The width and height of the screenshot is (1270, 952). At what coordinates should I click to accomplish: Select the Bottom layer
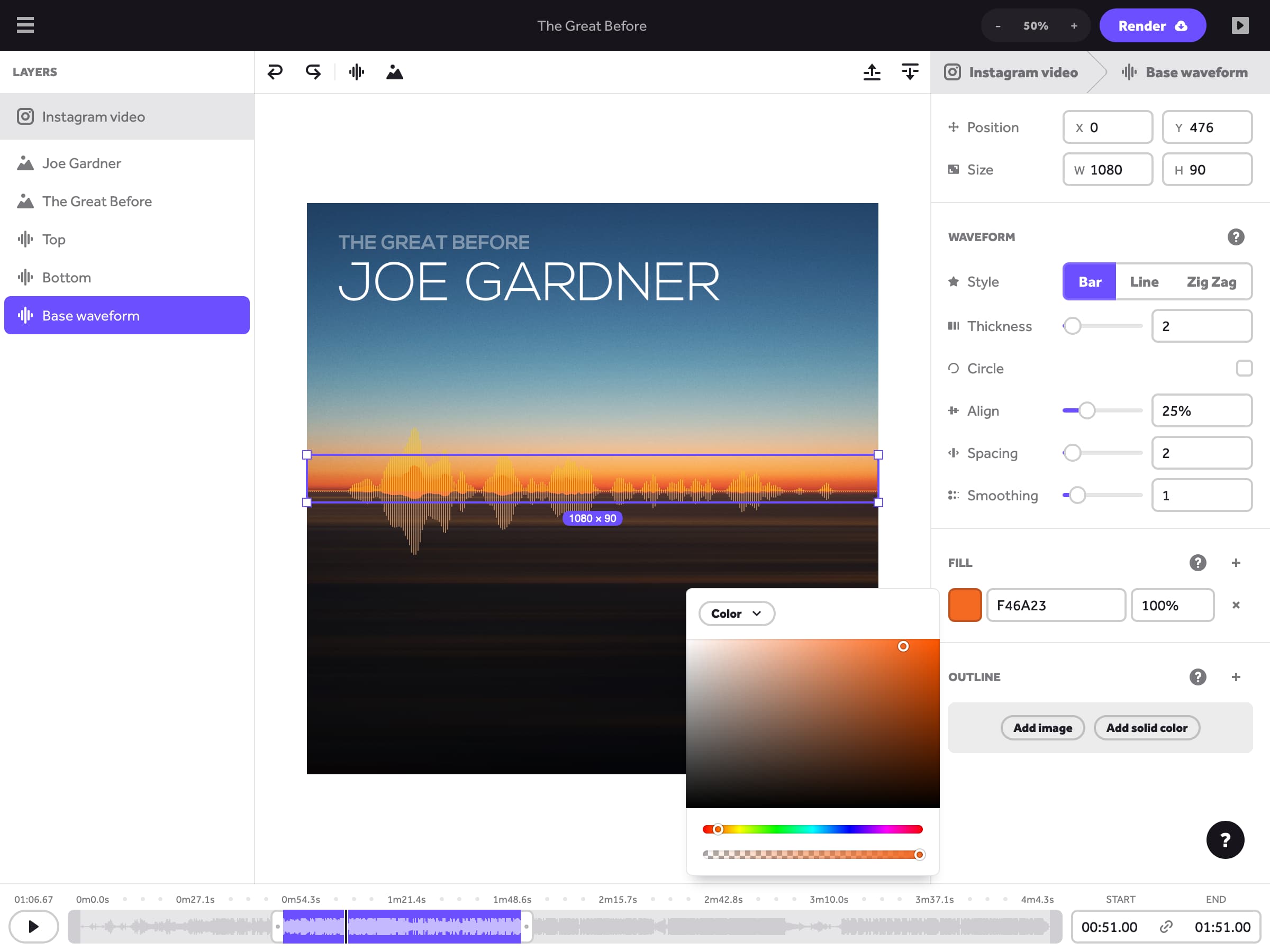67,278
